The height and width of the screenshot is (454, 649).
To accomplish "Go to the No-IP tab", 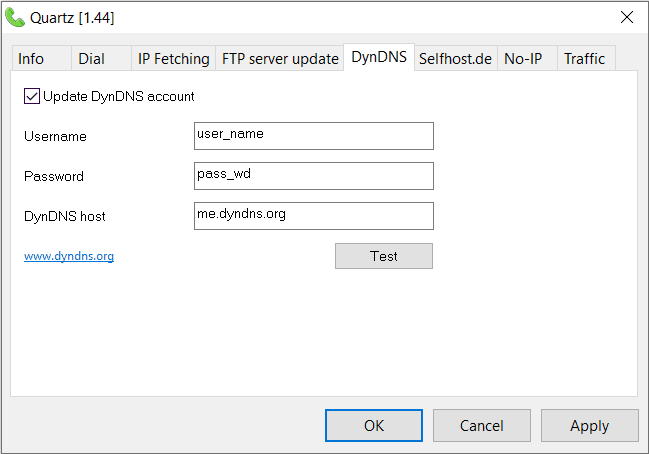I will (x=523, y=59).
